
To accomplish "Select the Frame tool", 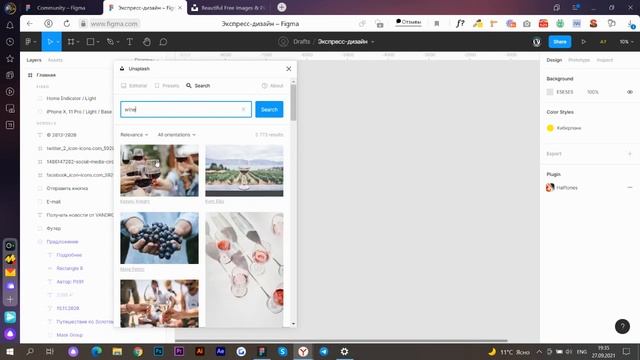I will click(x=71, y=42).
